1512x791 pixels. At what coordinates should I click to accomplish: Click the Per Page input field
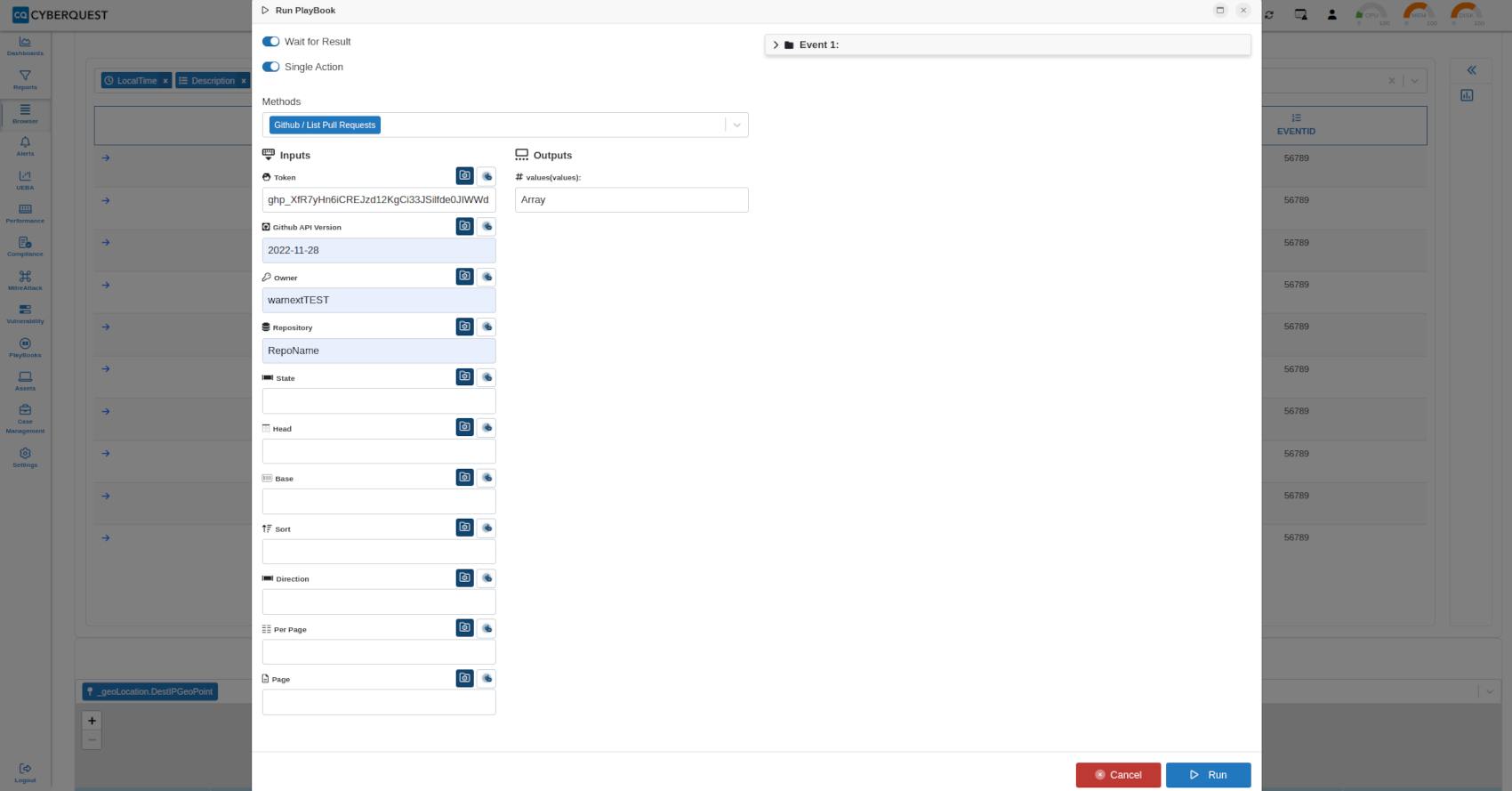tap(379, 652)
